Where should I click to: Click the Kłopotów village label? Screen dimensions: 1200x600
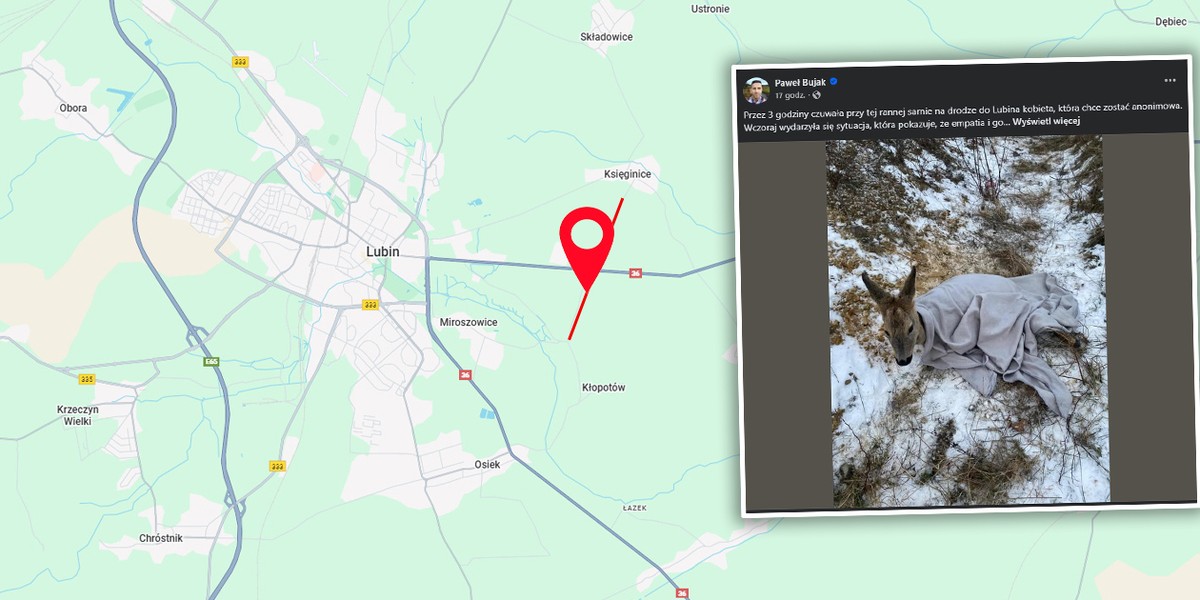point(603,387)
